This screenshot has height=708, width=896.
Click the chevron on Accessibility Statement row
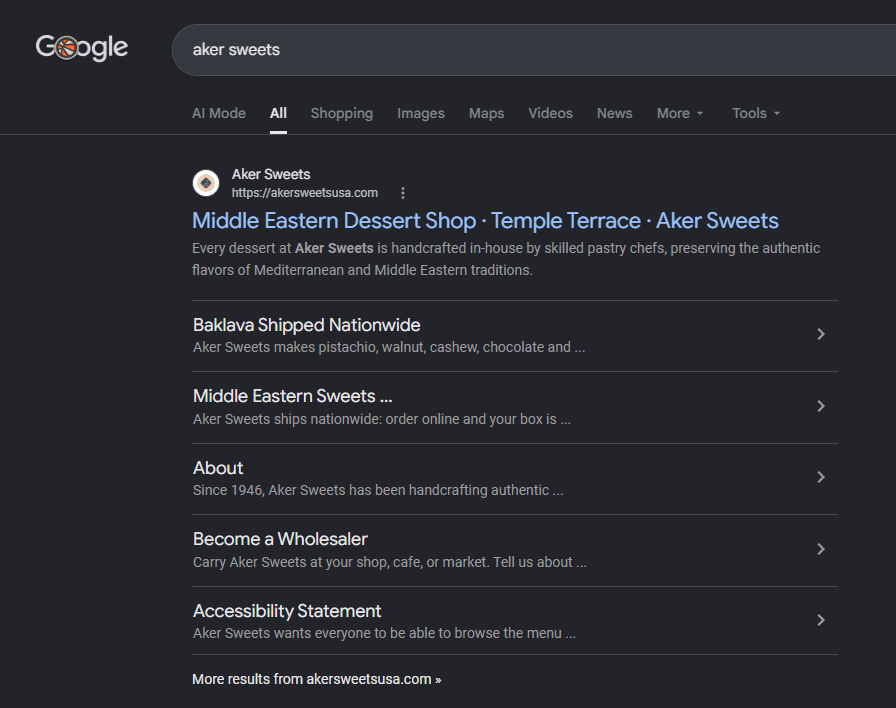(821, 620)
